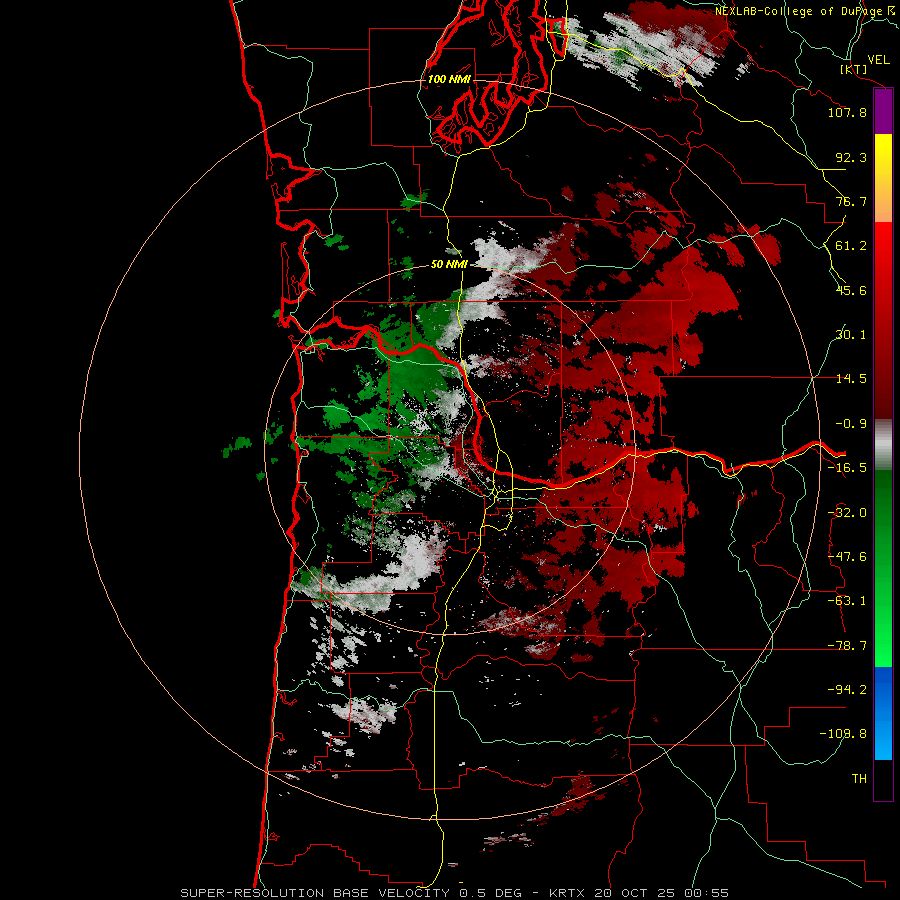This screenshot has width=900, height=900.
Task: Click the -78.7 scale value
Action: coord(847,646)
